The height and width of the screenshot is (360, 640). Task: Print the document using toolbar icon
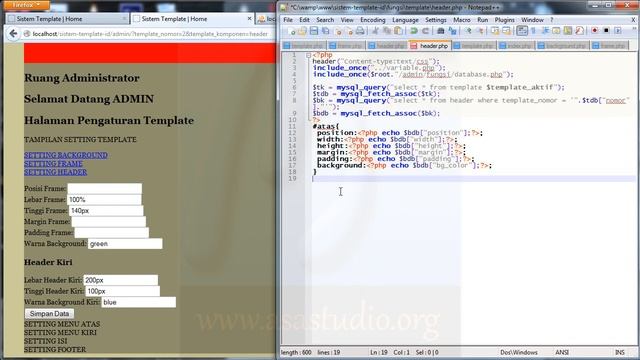(360, 31)
